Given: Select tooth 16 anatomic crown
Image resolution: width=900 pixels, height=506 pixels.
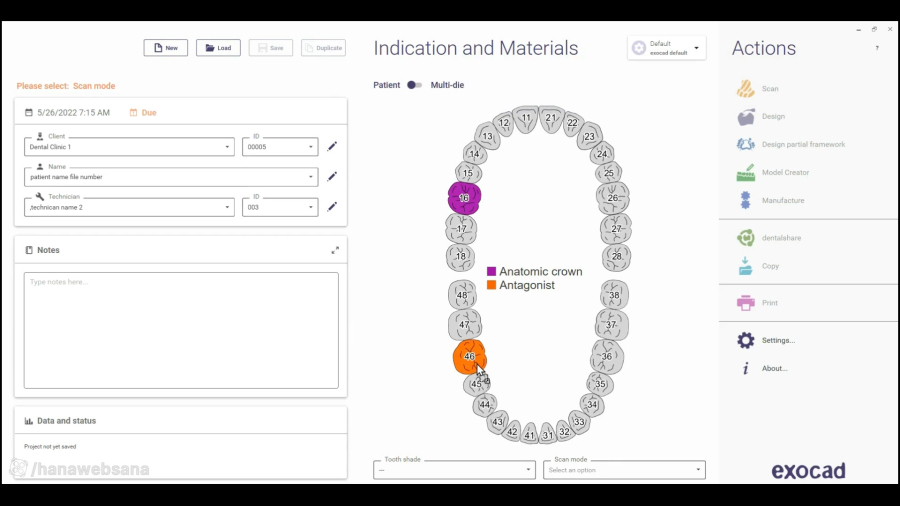Looking at the screenshot, I should coord(464,198).
